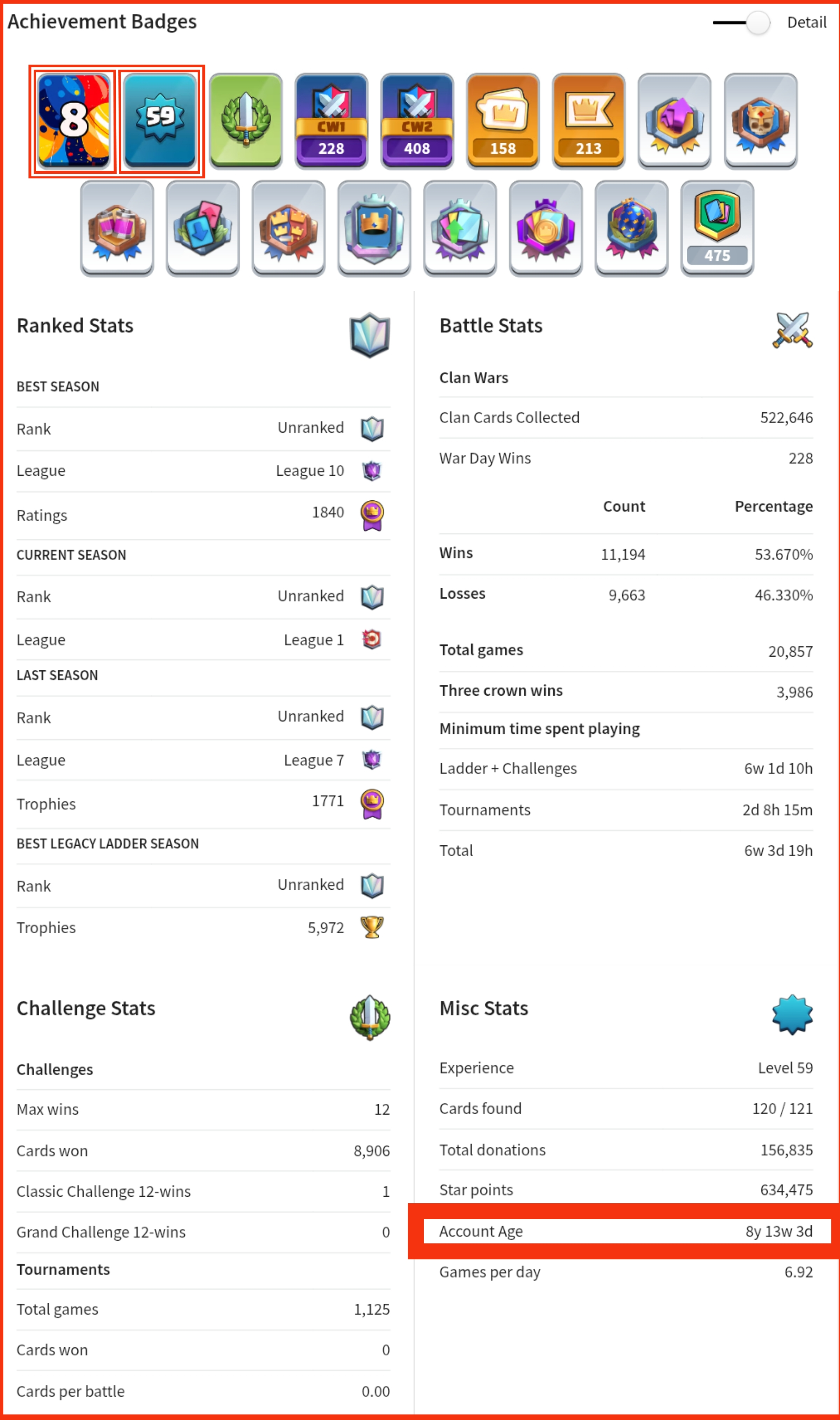
Task: Toggle the Detail switch
Action: tap(742, 23)
